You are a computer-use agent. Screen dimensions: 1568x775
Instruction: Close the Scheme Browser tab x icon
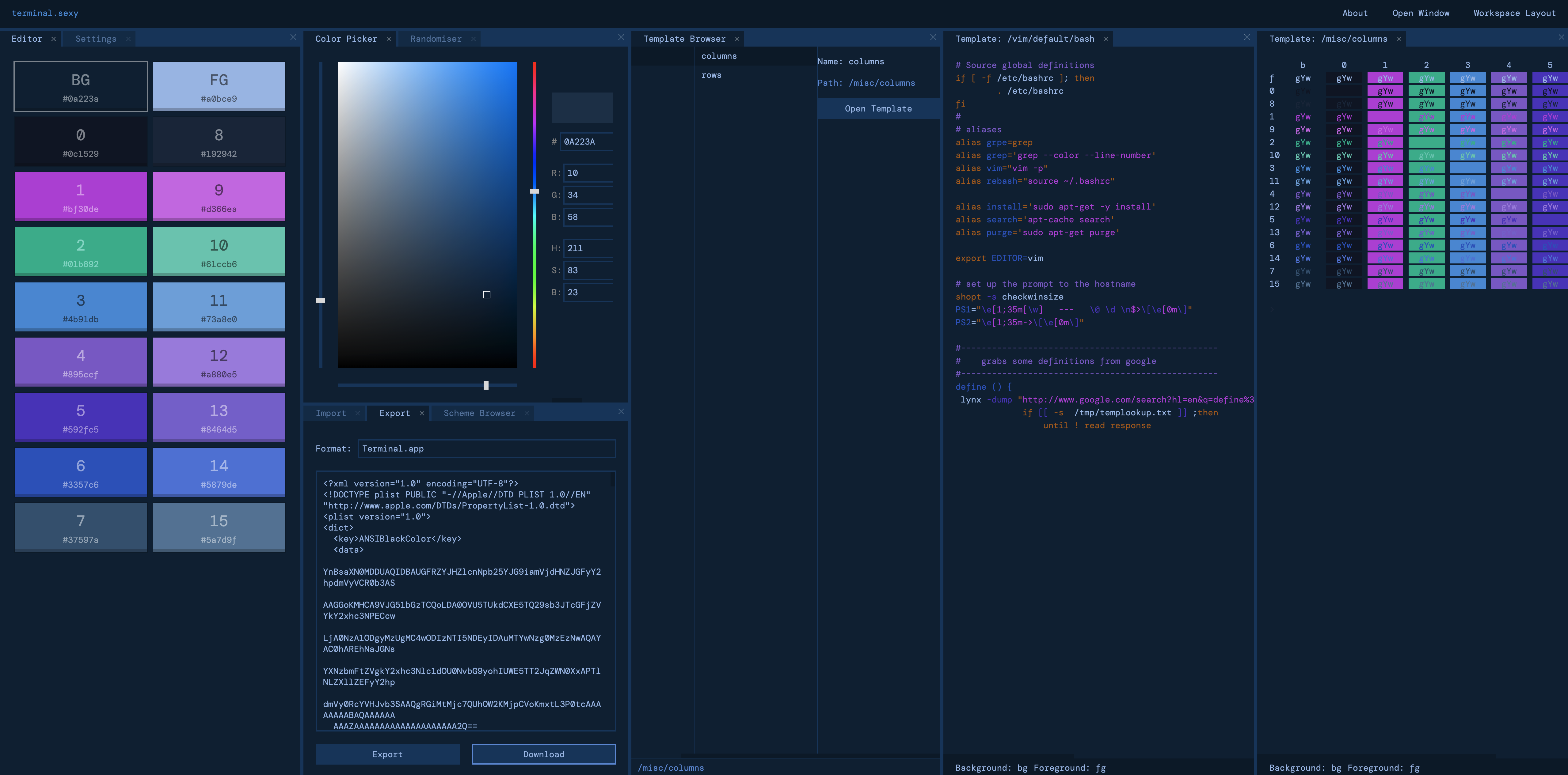[527, 413]
